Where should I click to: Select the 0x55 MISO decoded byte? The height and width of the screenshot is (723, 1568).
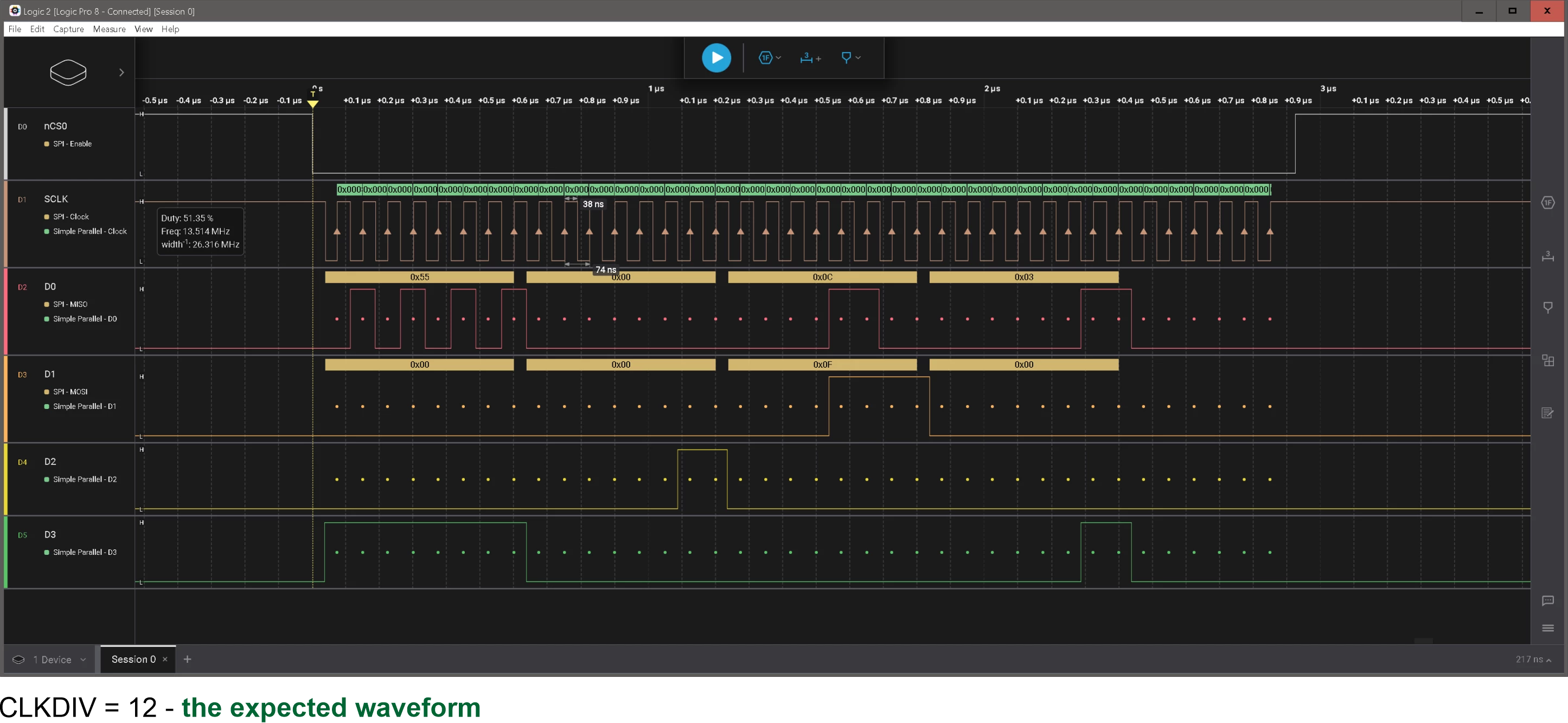[x=419, y=277]
